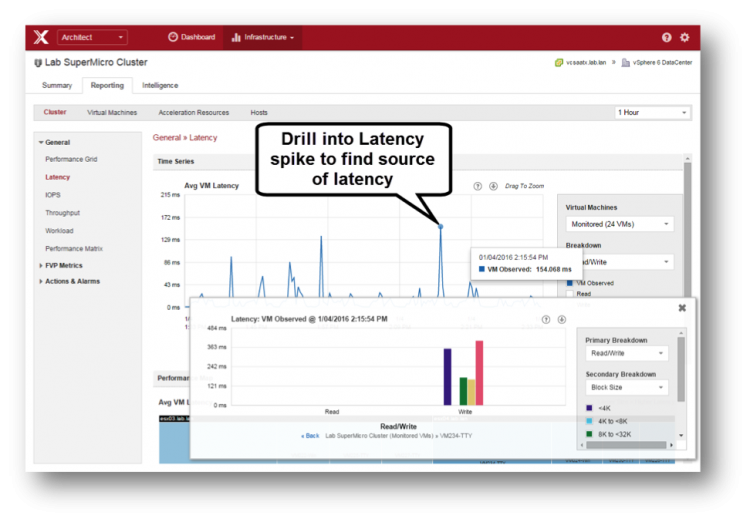750x522 pixels.
Task: Open Performance Grid report
Action: (x=71, y=159)
